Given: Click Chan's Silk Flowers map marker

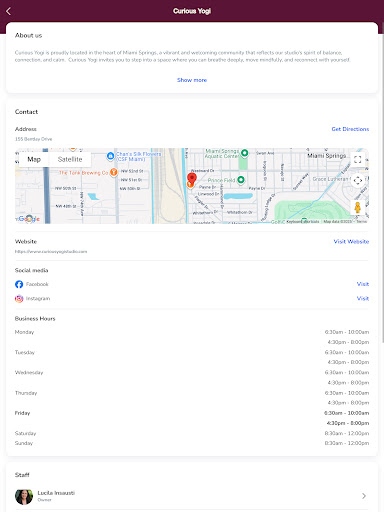Looking at the screenshot, I should (110, 156).
